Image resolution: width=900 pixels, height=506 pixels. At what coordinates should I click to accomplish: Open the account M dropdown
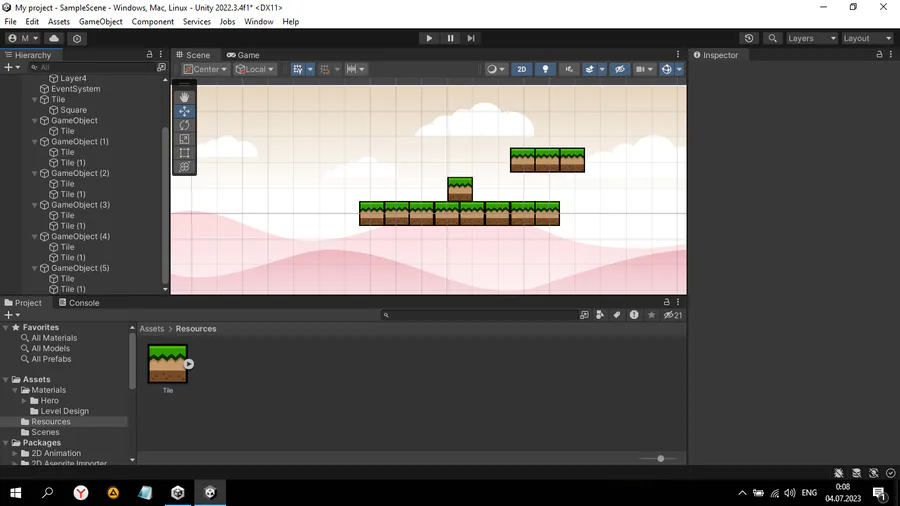pyautogui.click(x=23, y=38)
